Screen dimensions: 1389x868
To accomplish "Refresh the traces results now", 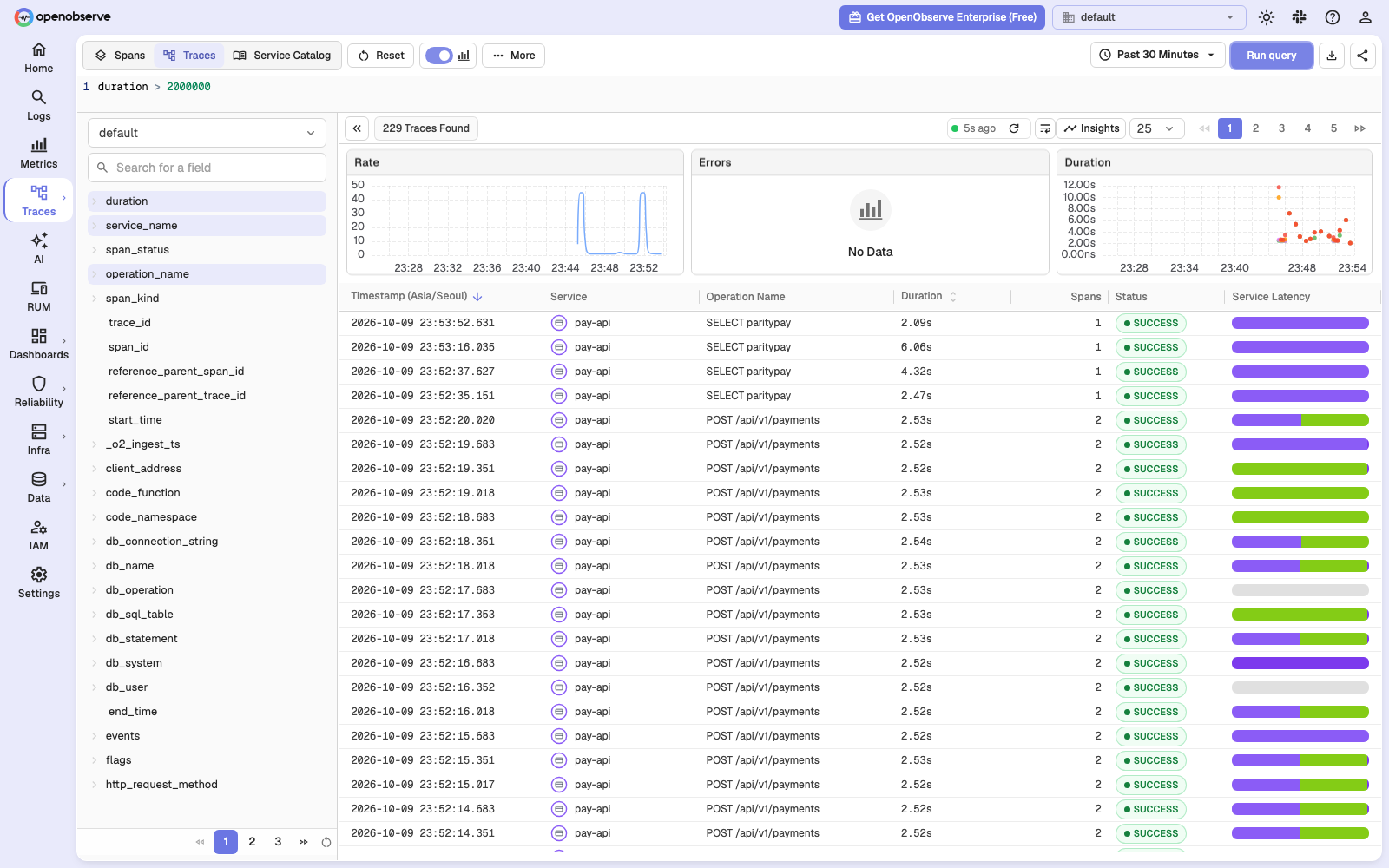I will point(1014,128).
